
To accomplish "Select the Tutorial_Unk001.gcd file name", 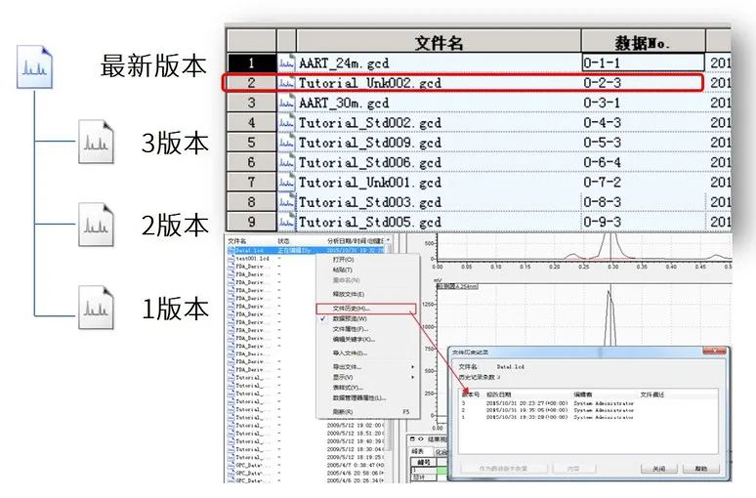I will click(x=370, y=182).
